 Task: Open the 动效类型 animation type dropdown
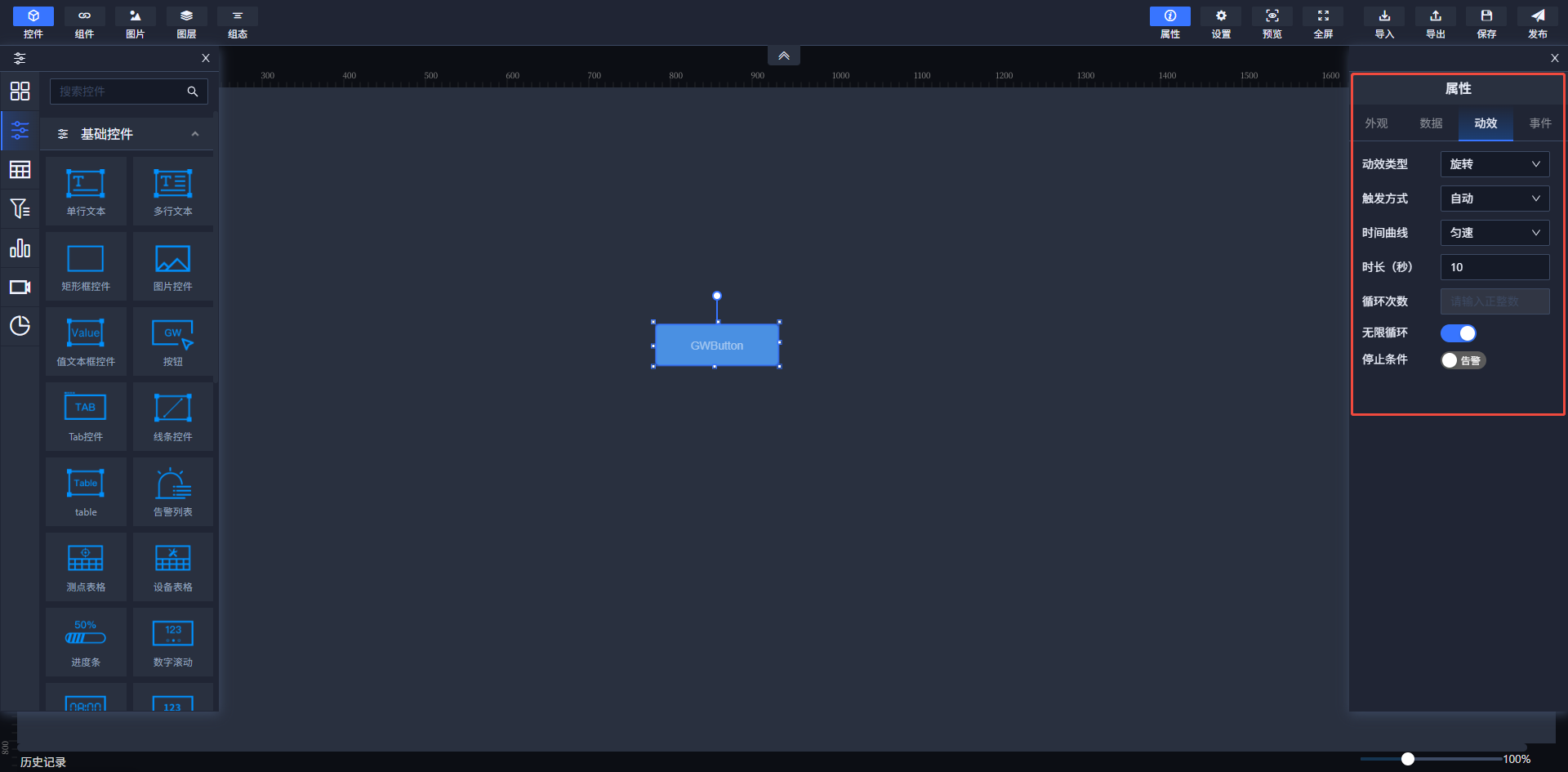point(1494,164)
